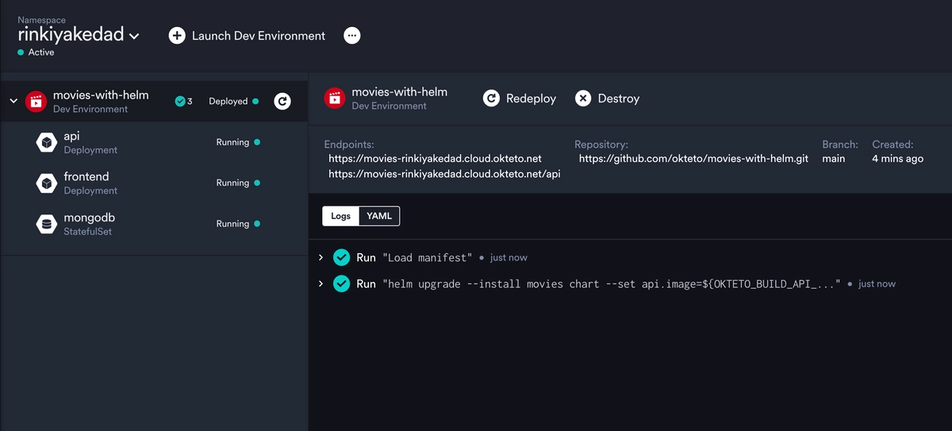952x431 pixels.
Task: Click the frontend deployment hexagon icon
Action: pos(46,183)
